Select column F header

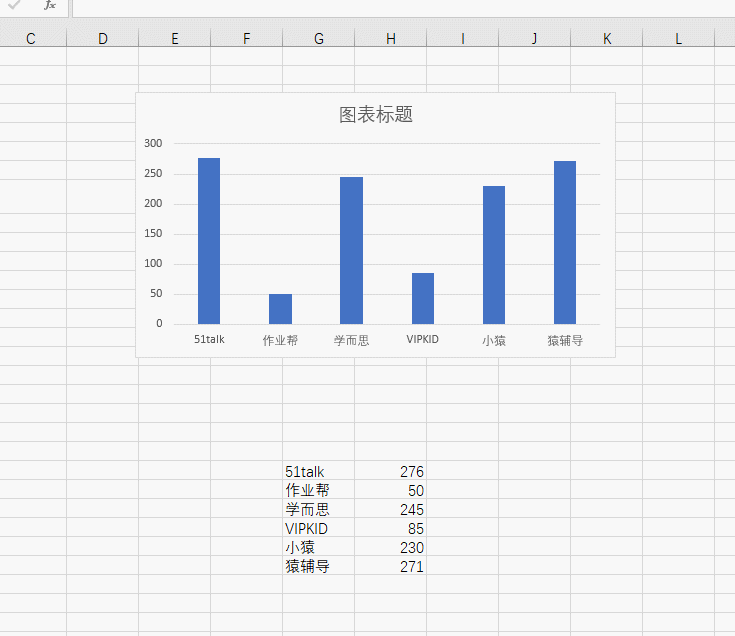click(247, 38)
